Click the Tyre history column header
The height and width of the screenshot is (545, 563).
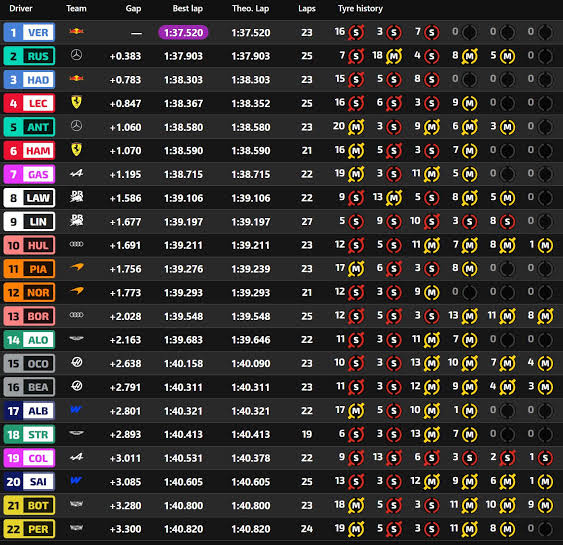click(360, 8)
